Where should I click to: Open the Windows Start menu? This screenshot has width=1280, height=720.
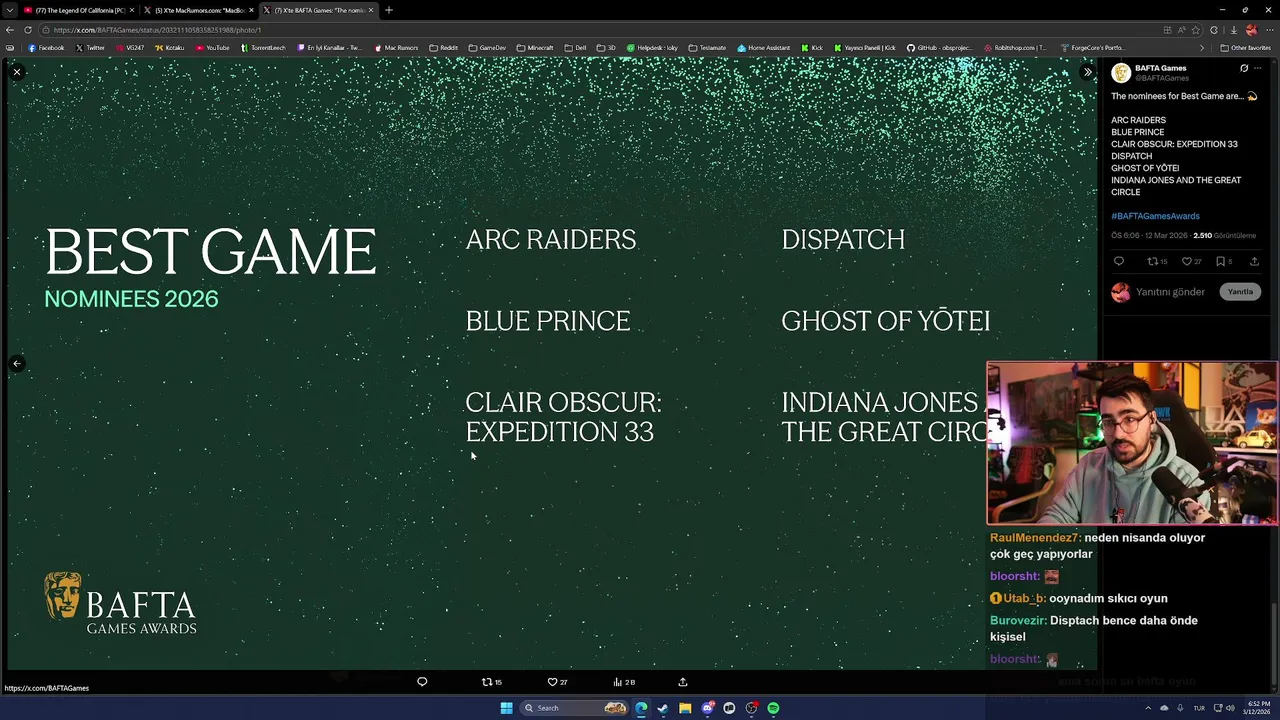tap(506, 708)
